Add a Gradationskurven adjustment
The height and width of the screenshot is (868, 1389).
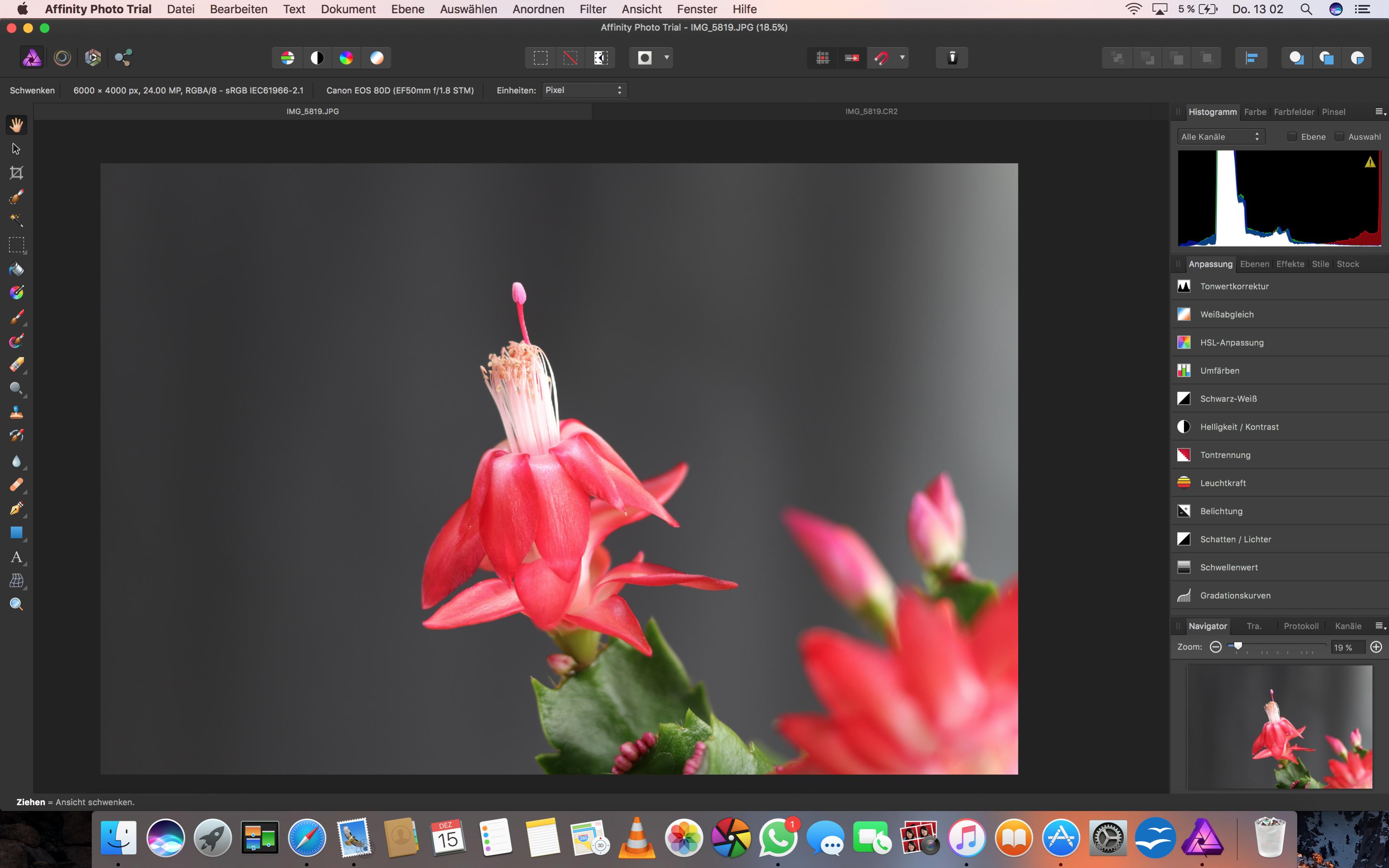1235,595
